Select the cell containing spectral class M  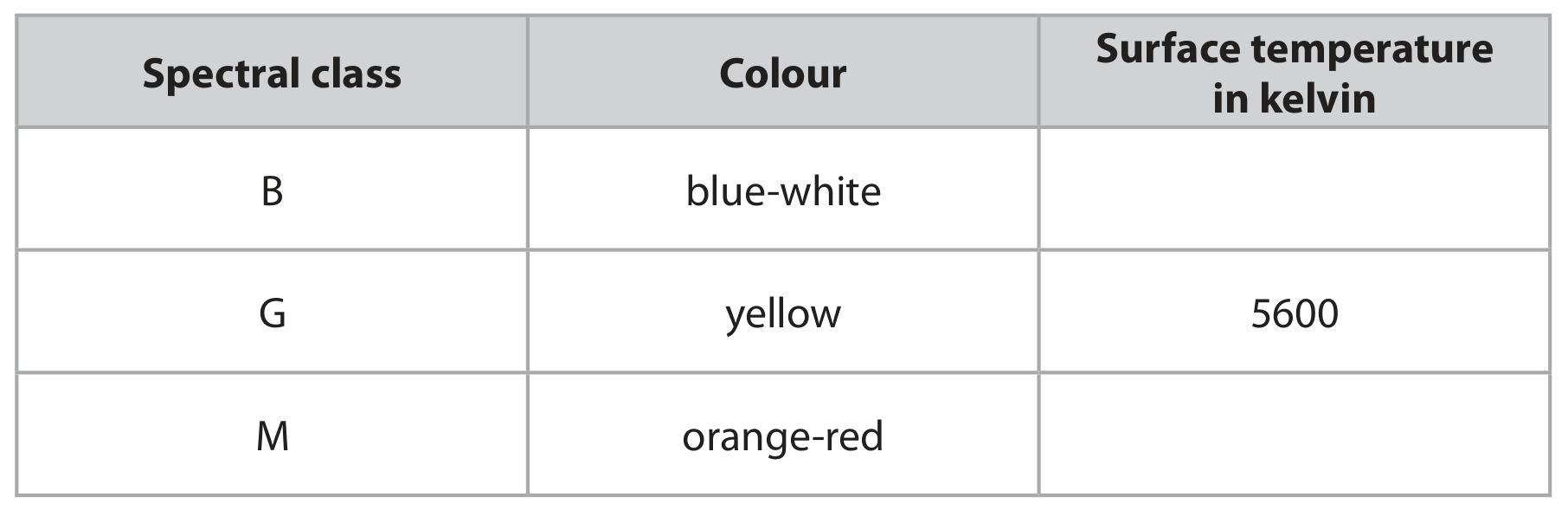click(272, 435)
